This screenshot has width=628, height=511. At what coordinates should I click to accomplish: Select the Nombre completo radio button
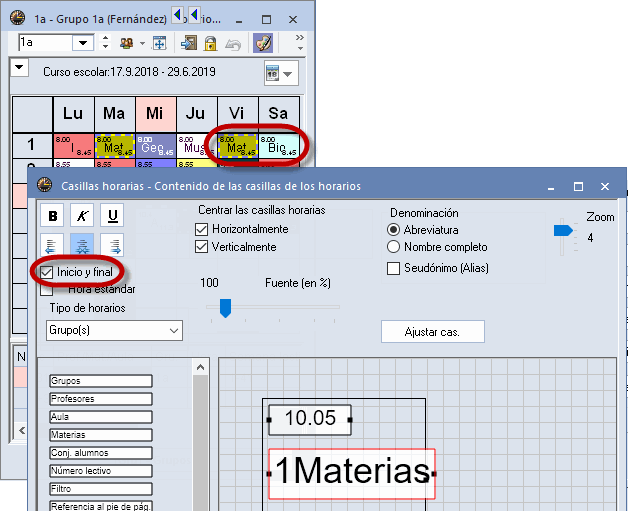coord(393,247)
